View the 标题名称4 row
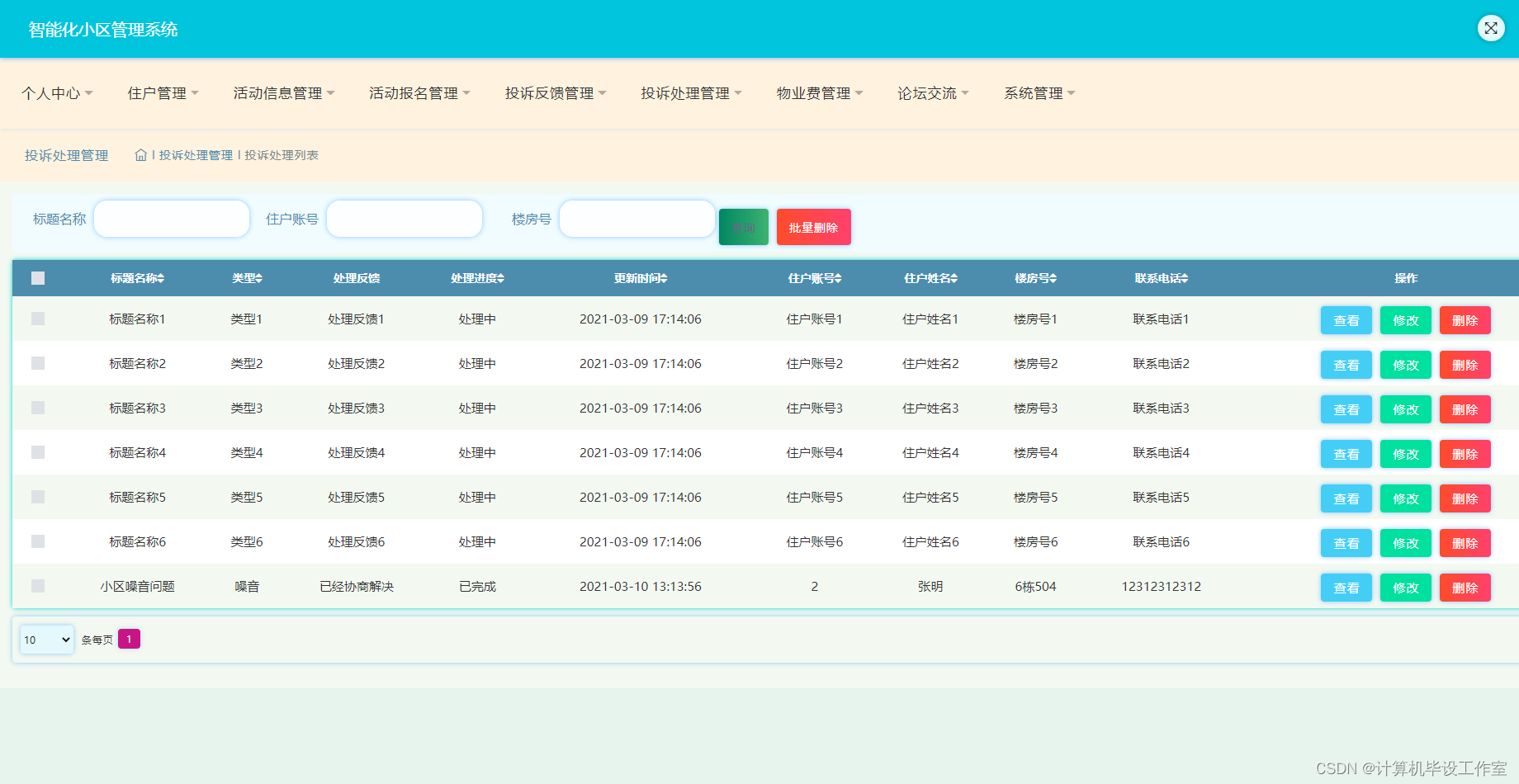Image resolution: width=1519 pixels, height=784 pixels. coord(1346,454)
